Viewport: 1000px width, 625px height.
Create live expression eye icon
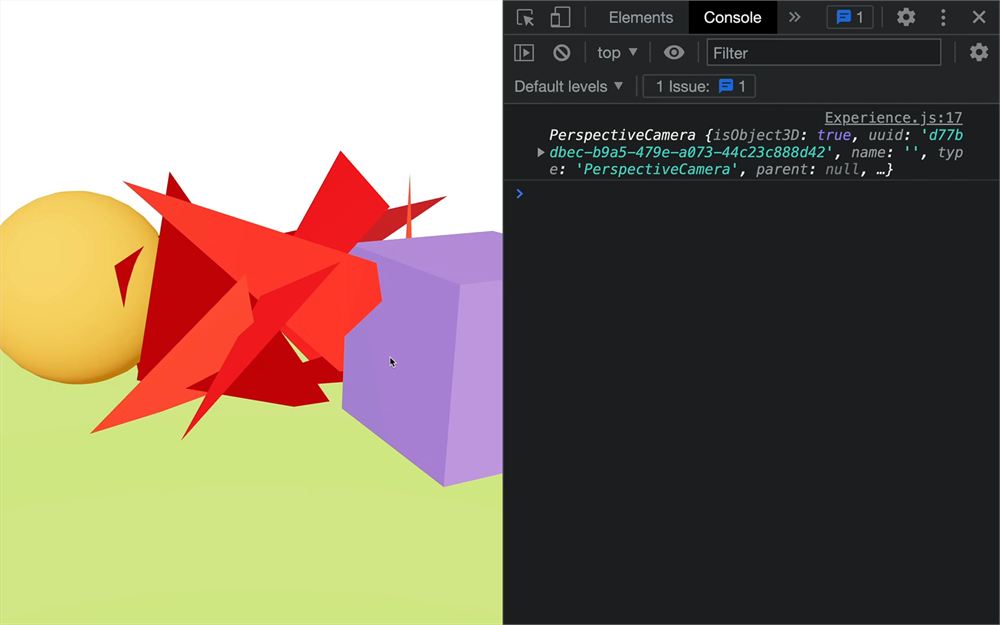pyautogui.click(x=673, y=52)
